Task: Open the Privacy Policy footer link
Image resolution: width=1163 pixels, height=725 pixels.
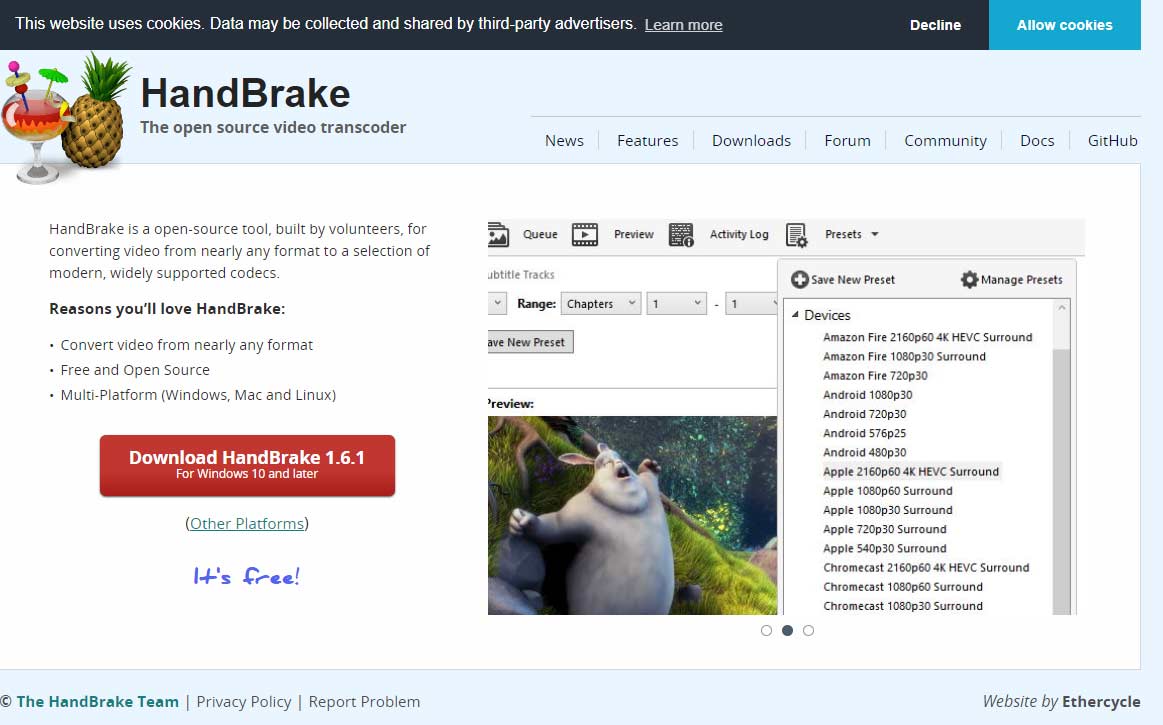Action: (x=243, y=701)
